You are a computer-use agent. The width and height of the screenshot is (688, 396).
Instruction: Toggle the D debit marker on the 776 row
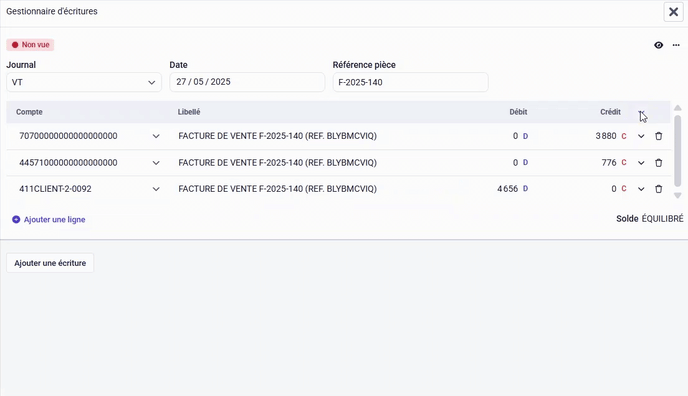[525, 162]
